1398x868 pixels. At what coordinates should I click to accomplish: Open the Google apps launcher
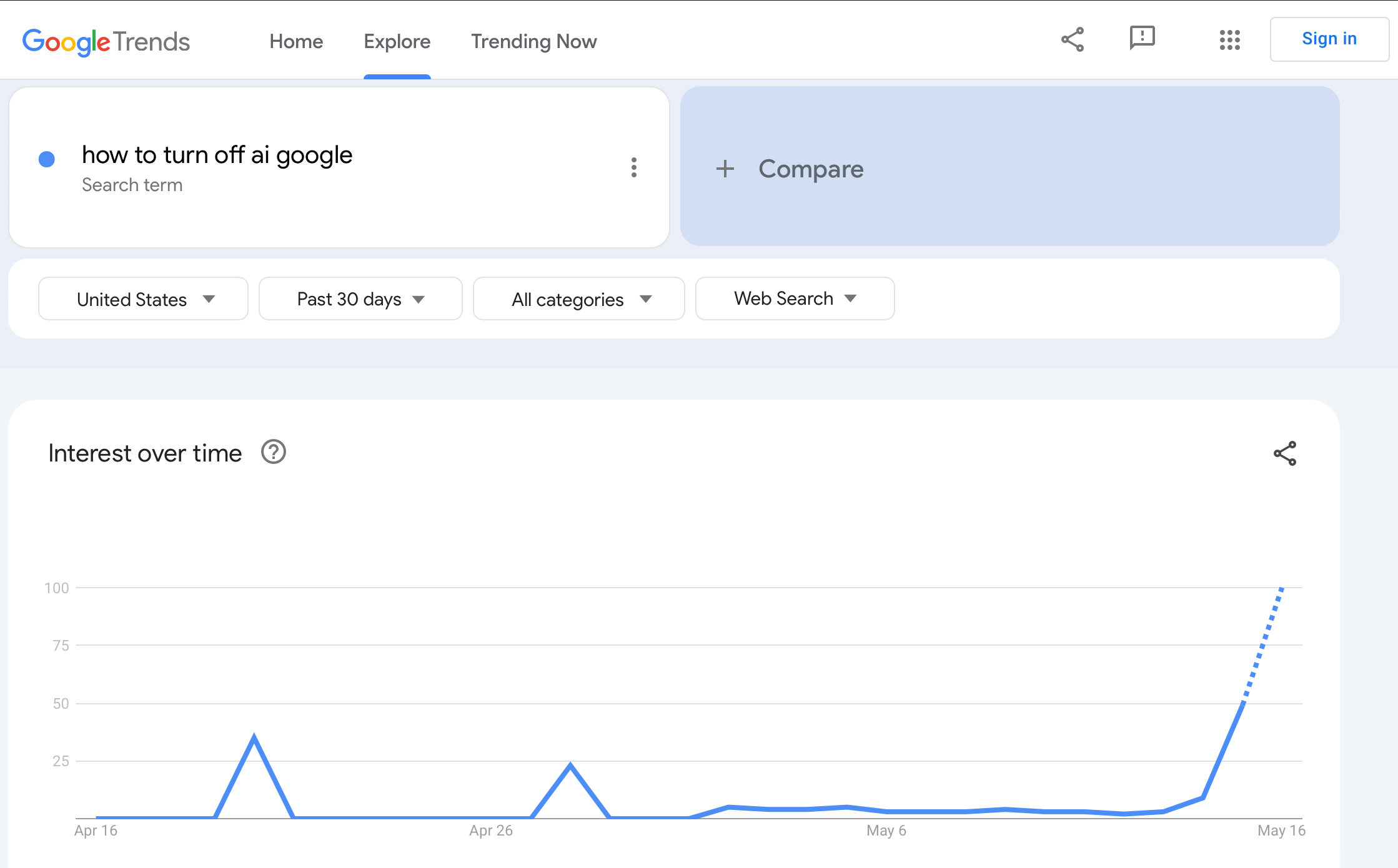1229,39
